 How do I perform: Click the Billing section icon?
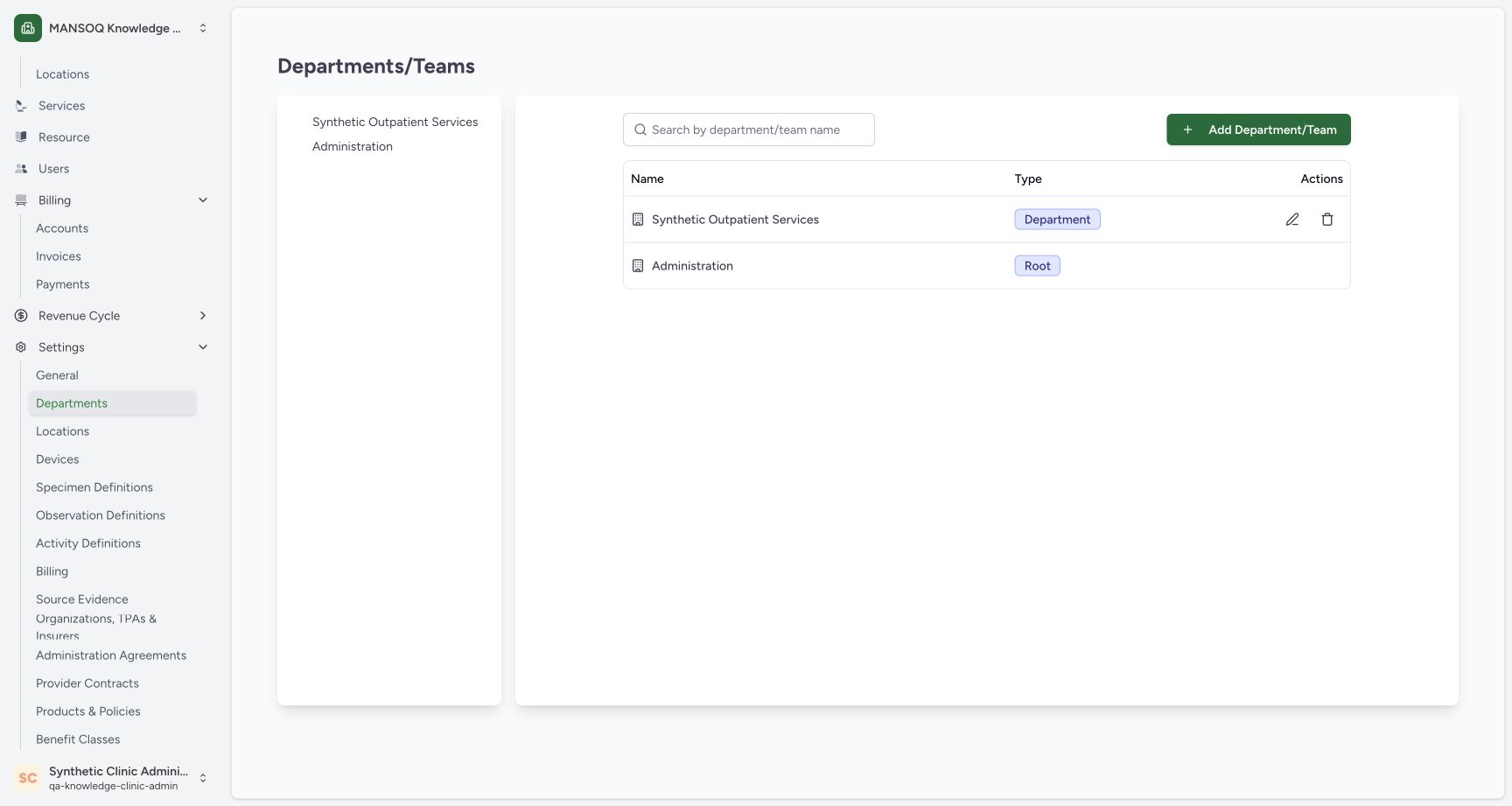pos(21,200)
